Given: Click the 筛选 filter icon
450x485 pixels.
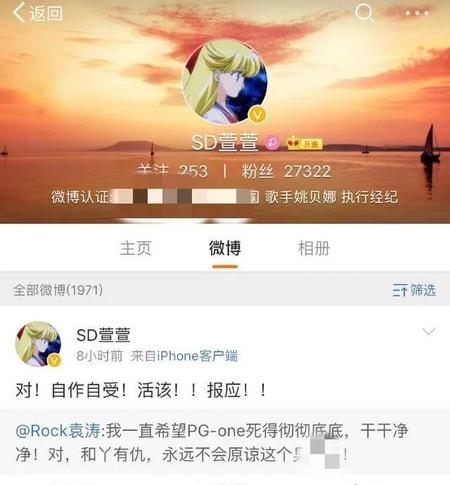Looking at the screenshot, I should pos(414,290).
